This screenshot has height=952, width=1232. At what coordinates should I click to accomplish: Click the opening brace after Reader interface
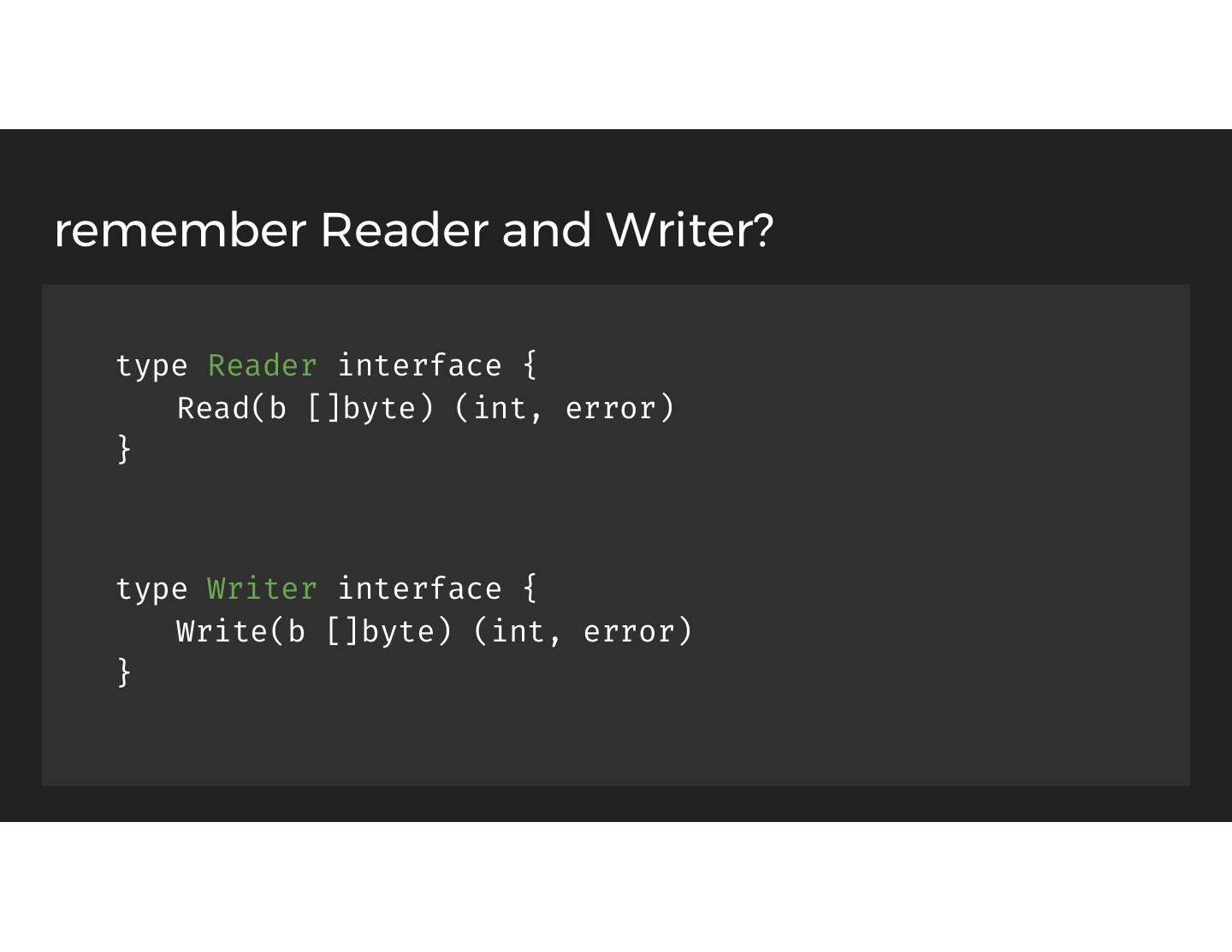pos(530,365)
